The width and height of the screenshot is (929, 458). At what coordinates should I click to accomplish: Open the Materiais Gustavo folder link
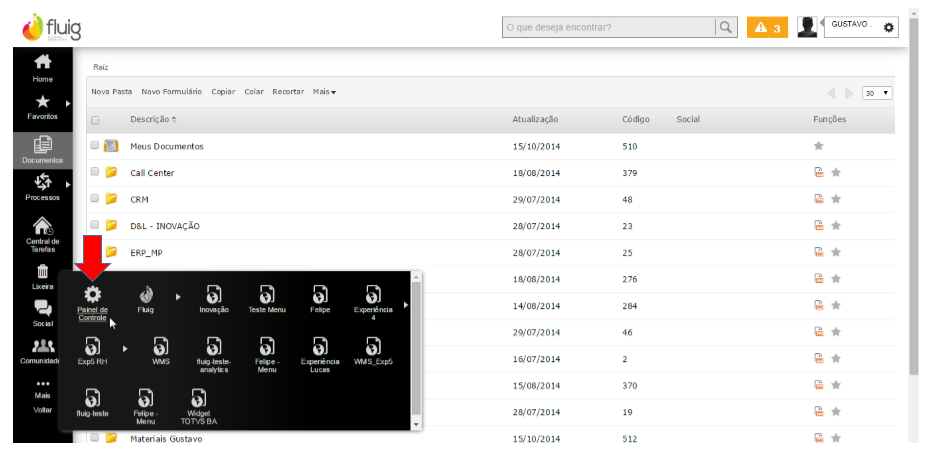point(166,439)
